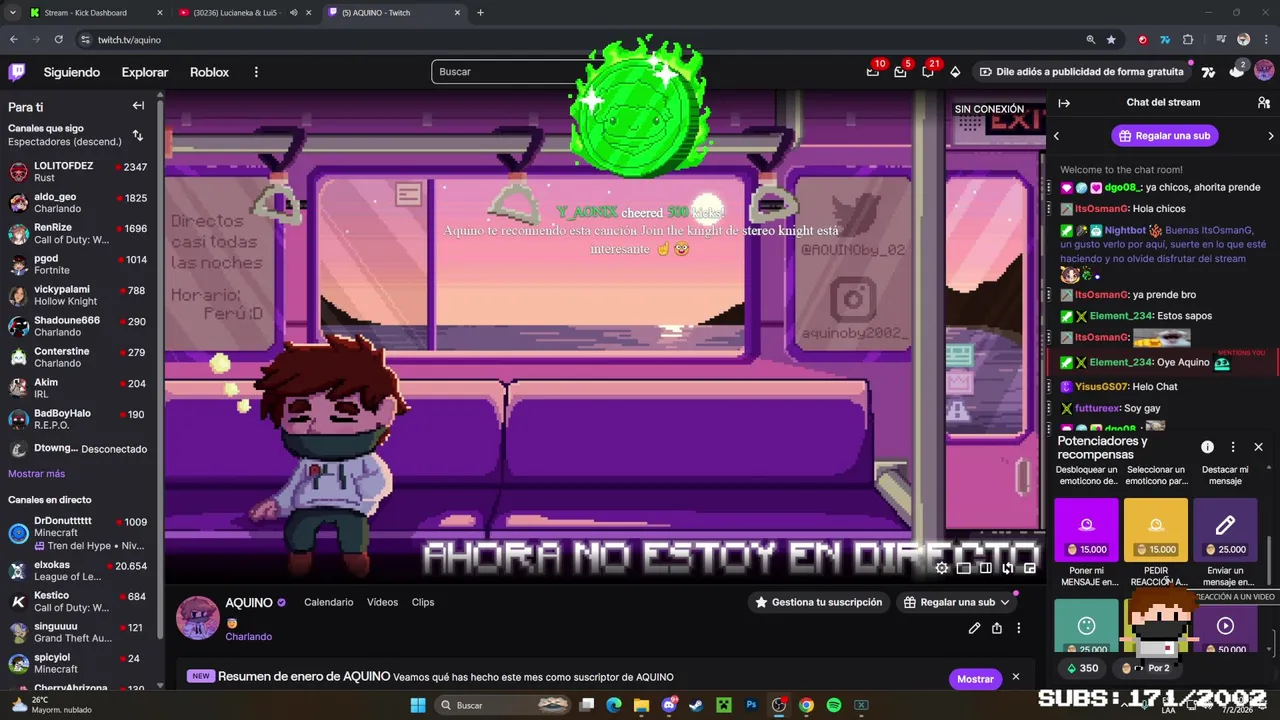Click the rewards panel scrollbar thumb

coord(1270,562)
